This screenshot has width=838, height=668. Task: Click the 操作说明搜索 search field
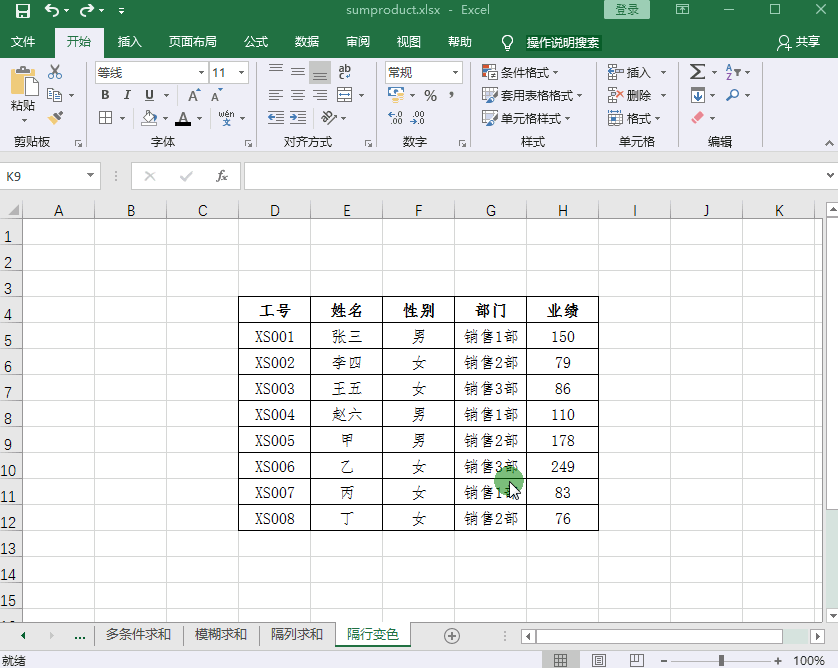click(563, 43)
